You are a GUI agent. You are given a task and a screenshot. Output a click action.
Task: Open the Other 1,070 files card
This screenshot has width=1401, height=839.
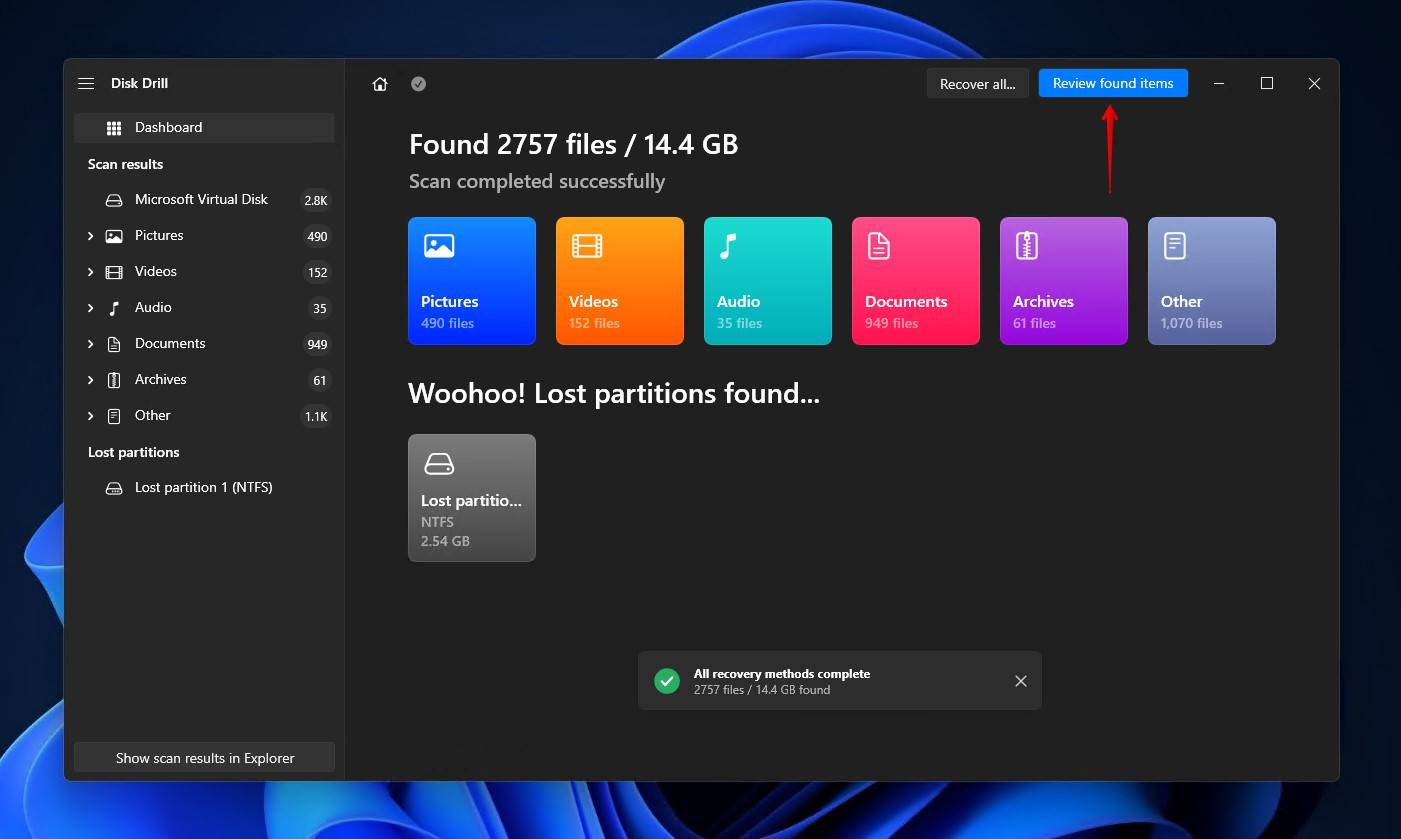tap(1212, 281)
